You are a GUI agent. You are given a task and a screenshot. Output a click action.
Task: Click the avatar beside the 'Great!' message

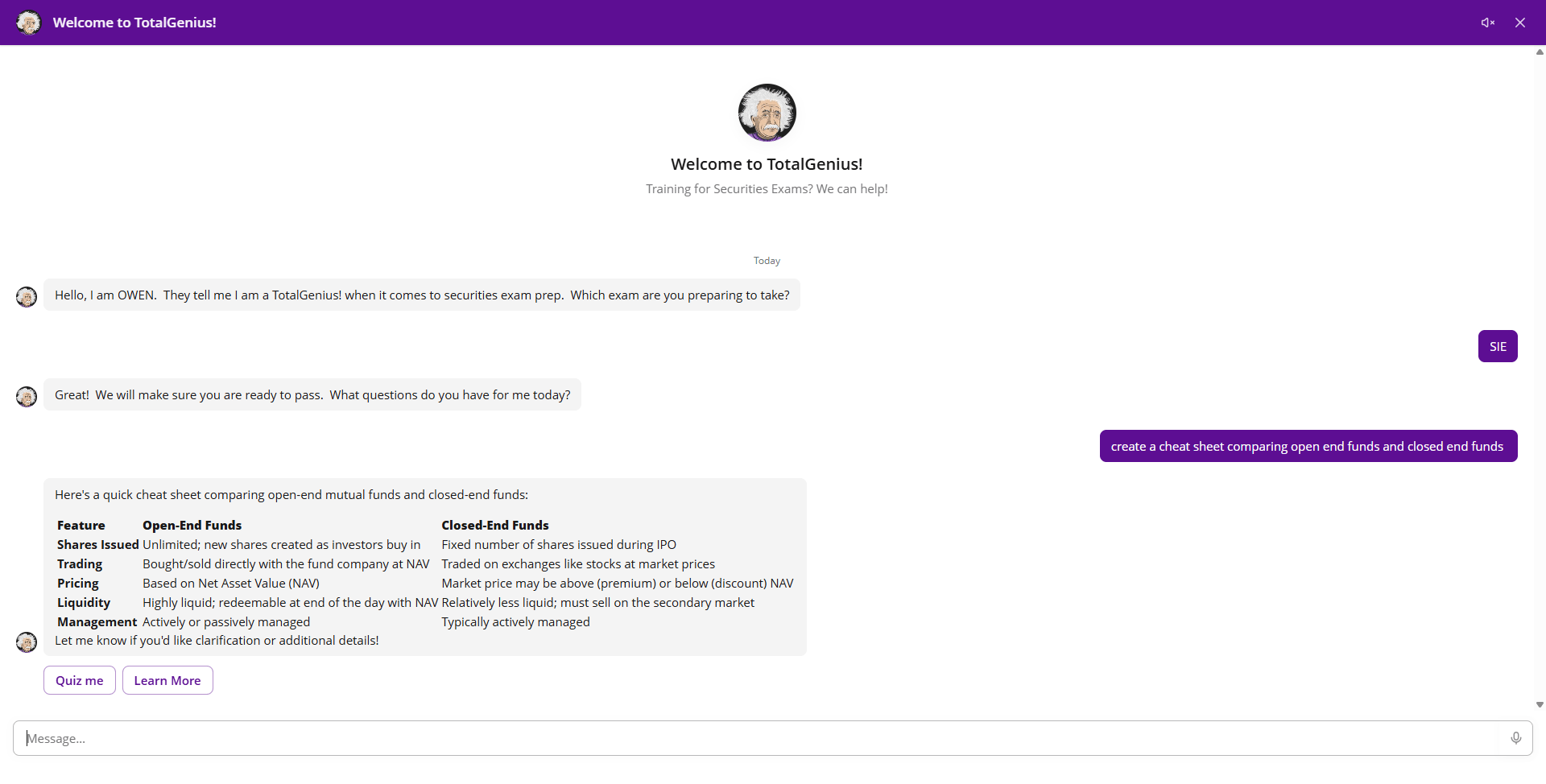point(27,397)
